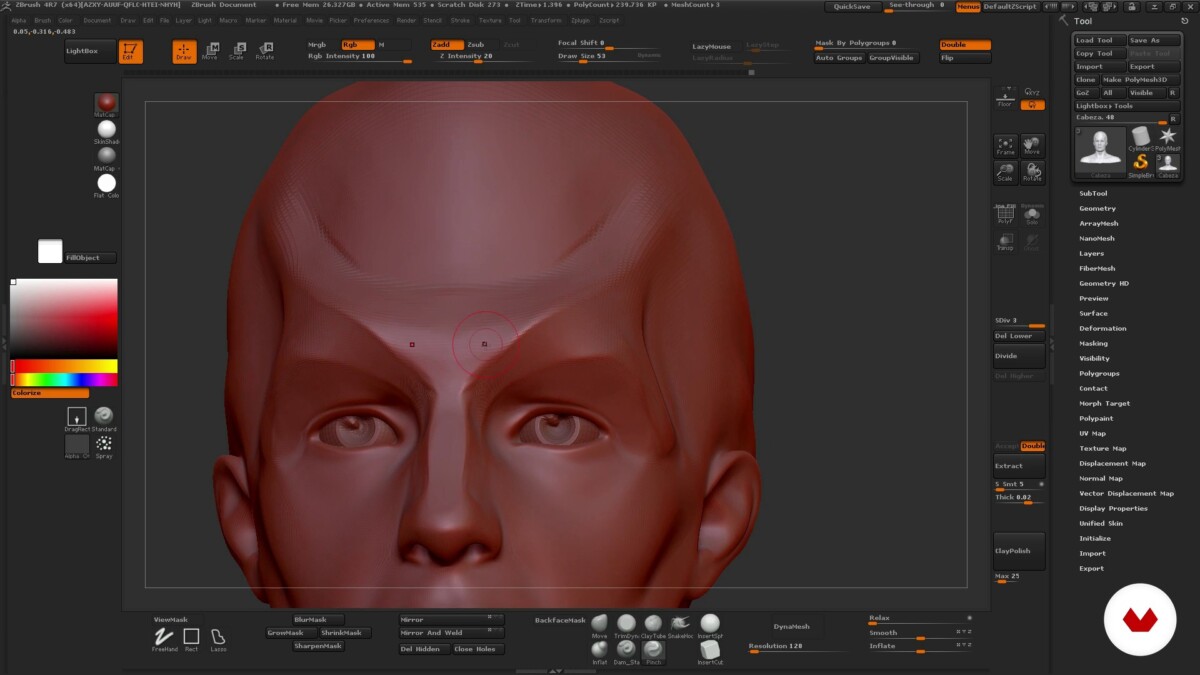Expand the Masking subpalette
The image size is (1200, 675).
(1092, 343)
